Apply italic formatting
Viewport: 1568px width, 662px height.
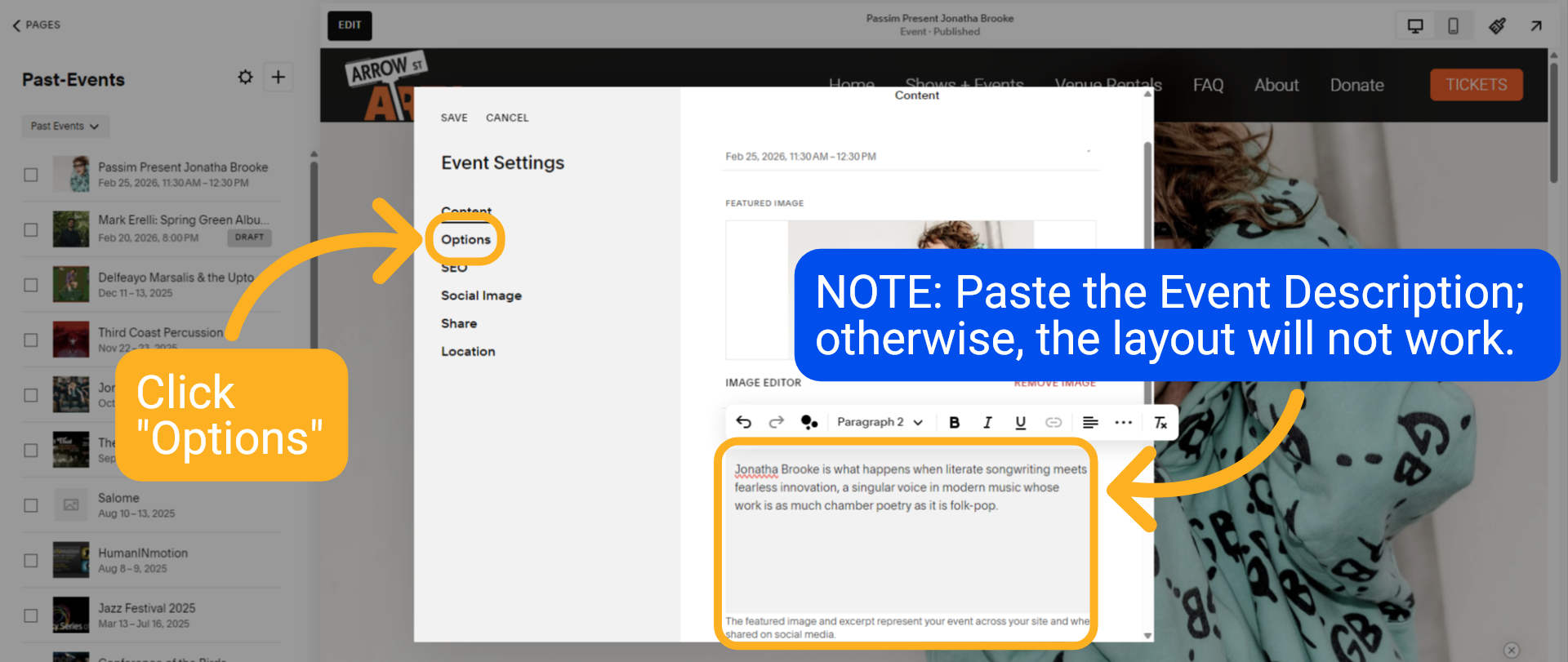point(987,422)
